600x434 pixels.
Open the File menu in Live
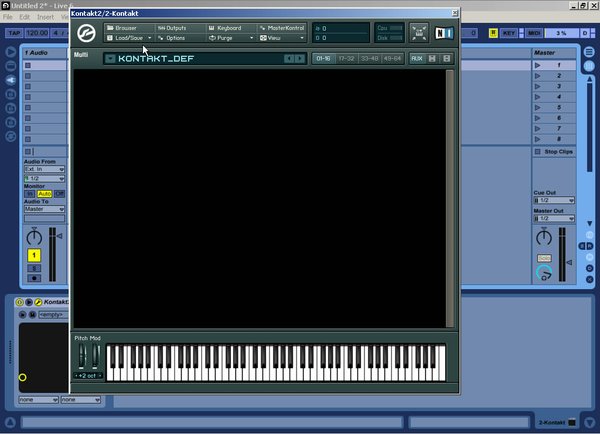click(8, 17)
